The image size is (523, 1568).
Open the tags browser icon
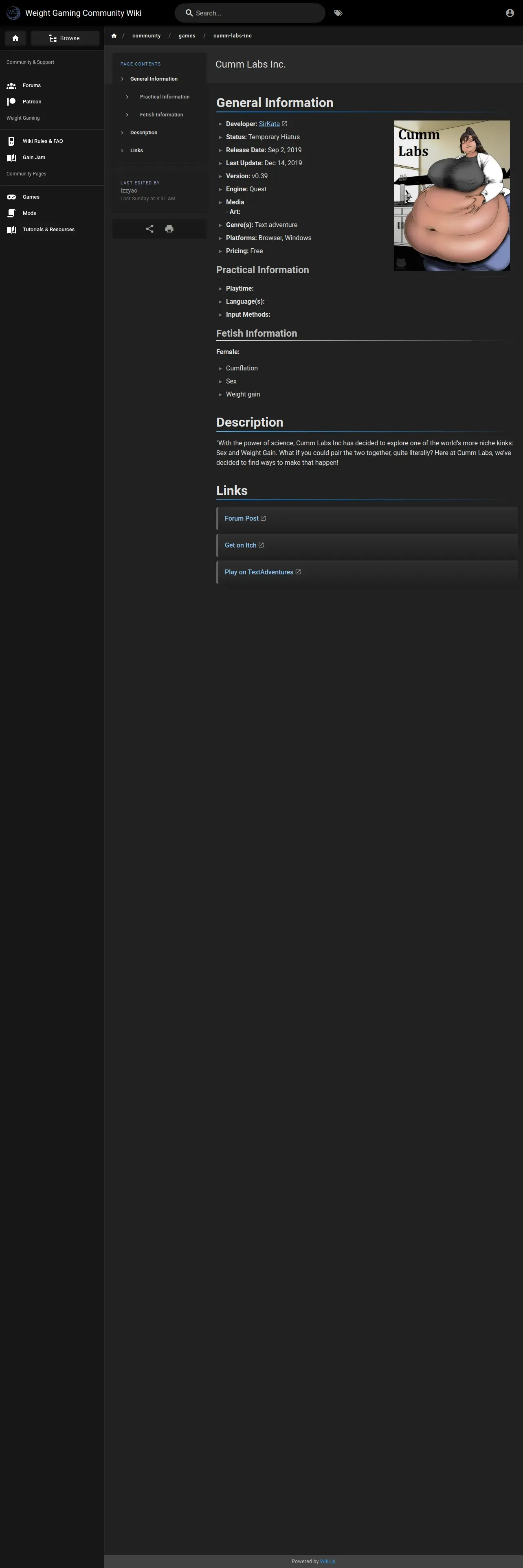tap(338, 13)
